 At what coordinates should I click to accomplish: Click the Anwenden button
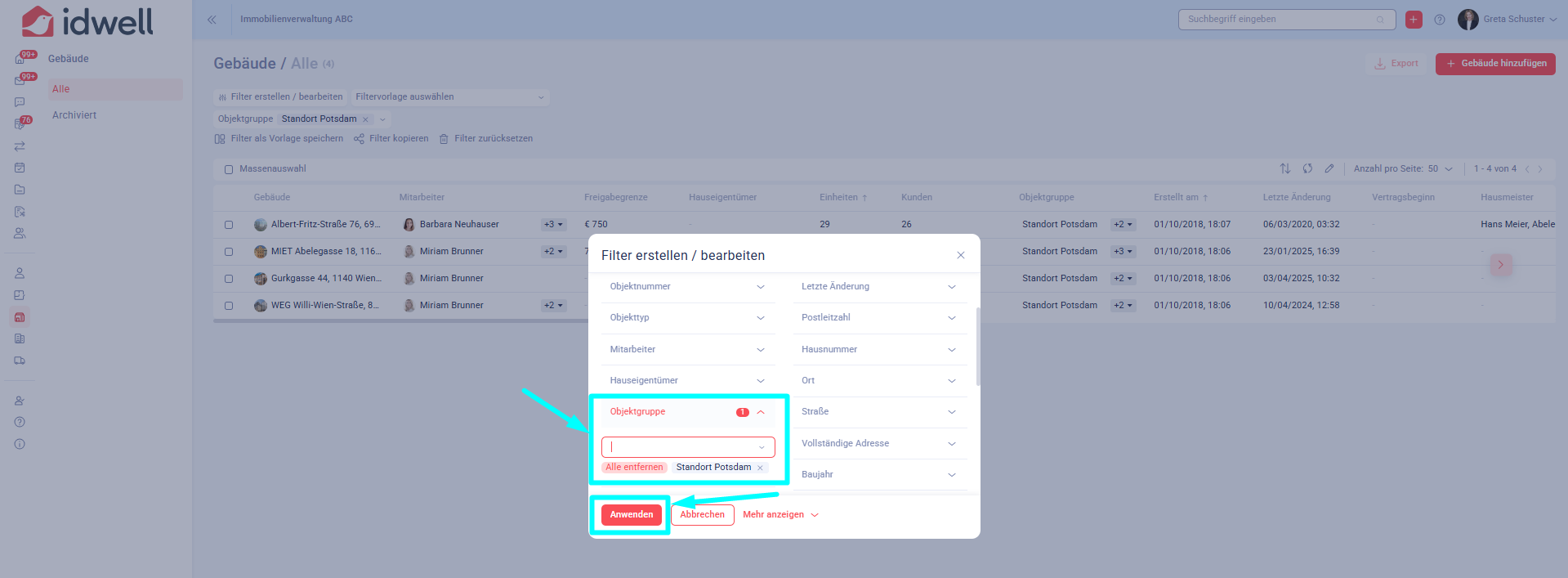coord(631,515)
